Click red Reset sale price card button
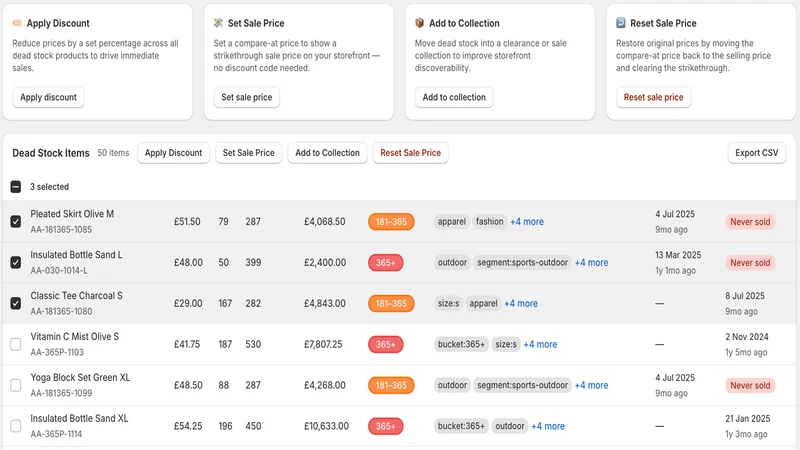The width and height of the screenshot is (800, 450). pyautogui.click(x=653, y=97)
